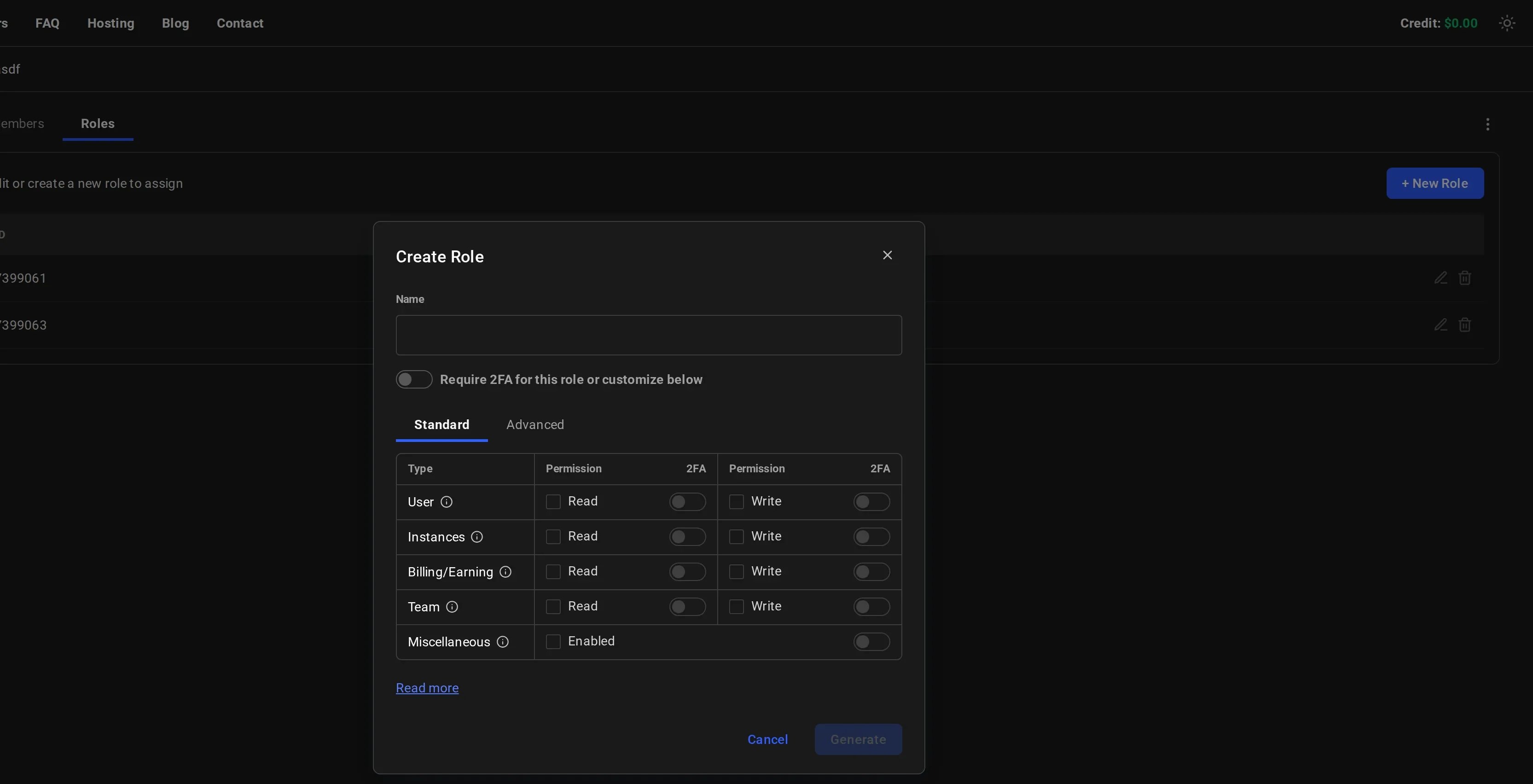Delete the role in row 399063
Image resolution: width=1533 pixels, height=784 pixels.
point(1464,325)
